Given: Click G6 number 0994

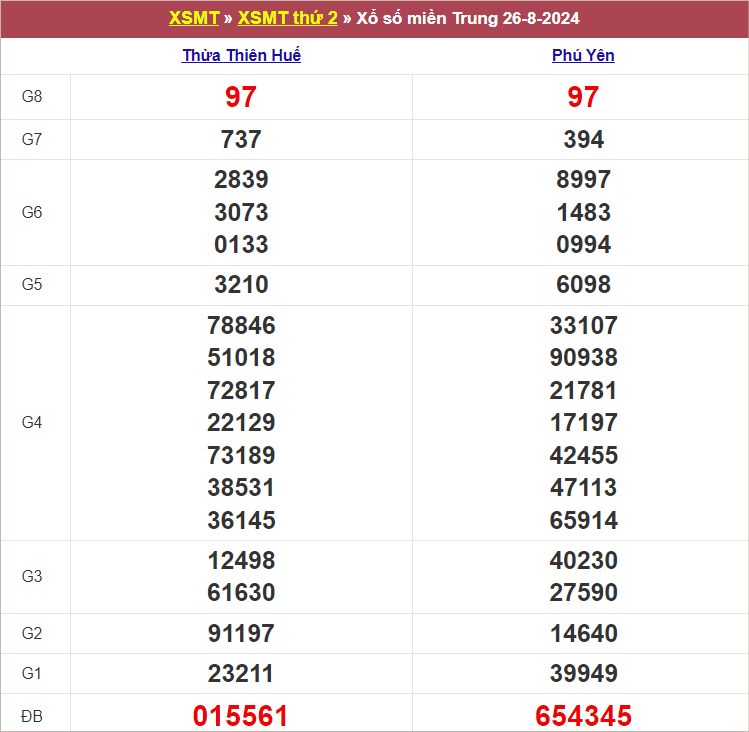Looking at the screenshot, I should (583, 245).
